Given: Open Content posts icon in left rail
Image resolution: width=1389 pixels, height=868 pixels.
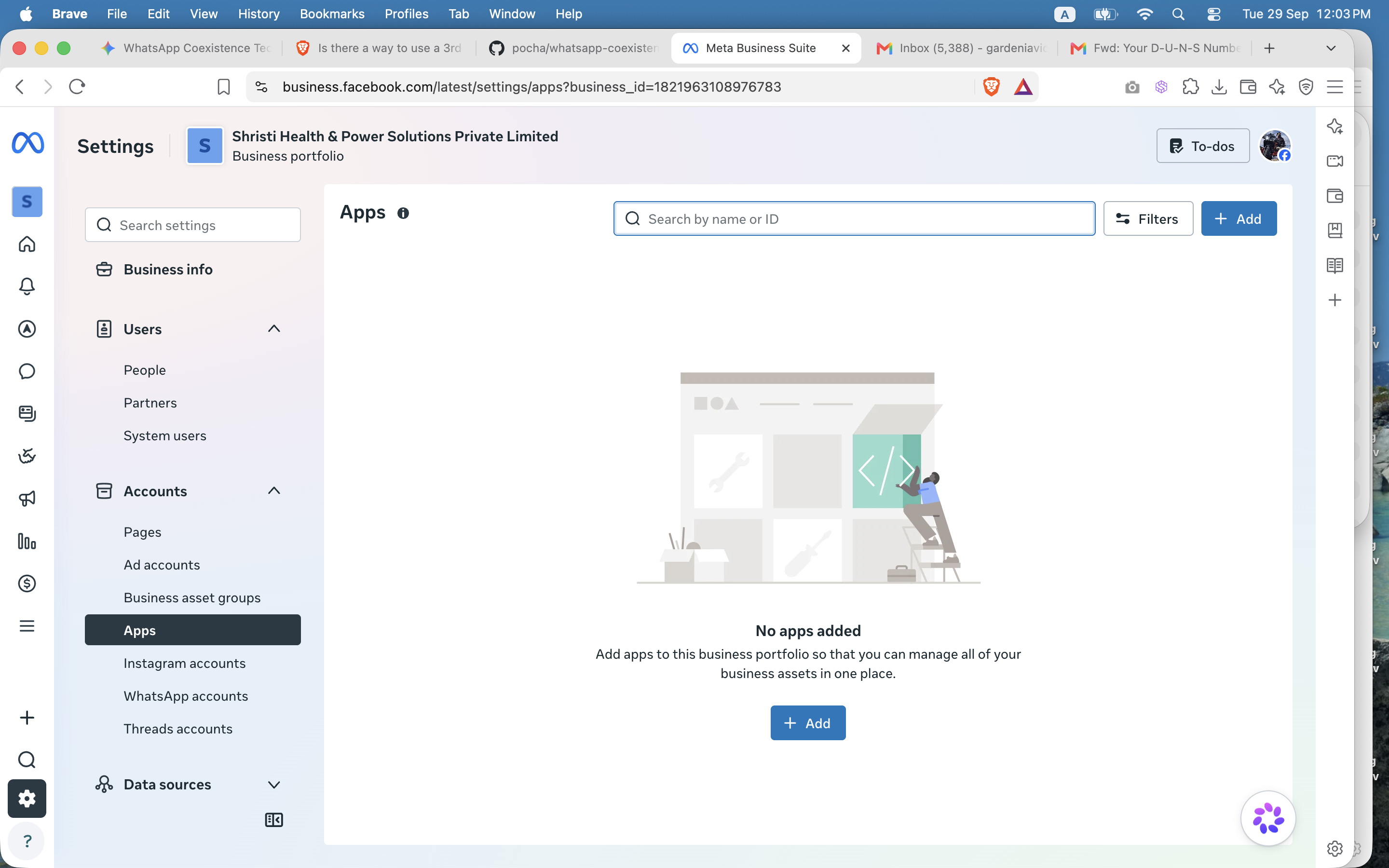Looking at the screenshot, I should point(27,413).
